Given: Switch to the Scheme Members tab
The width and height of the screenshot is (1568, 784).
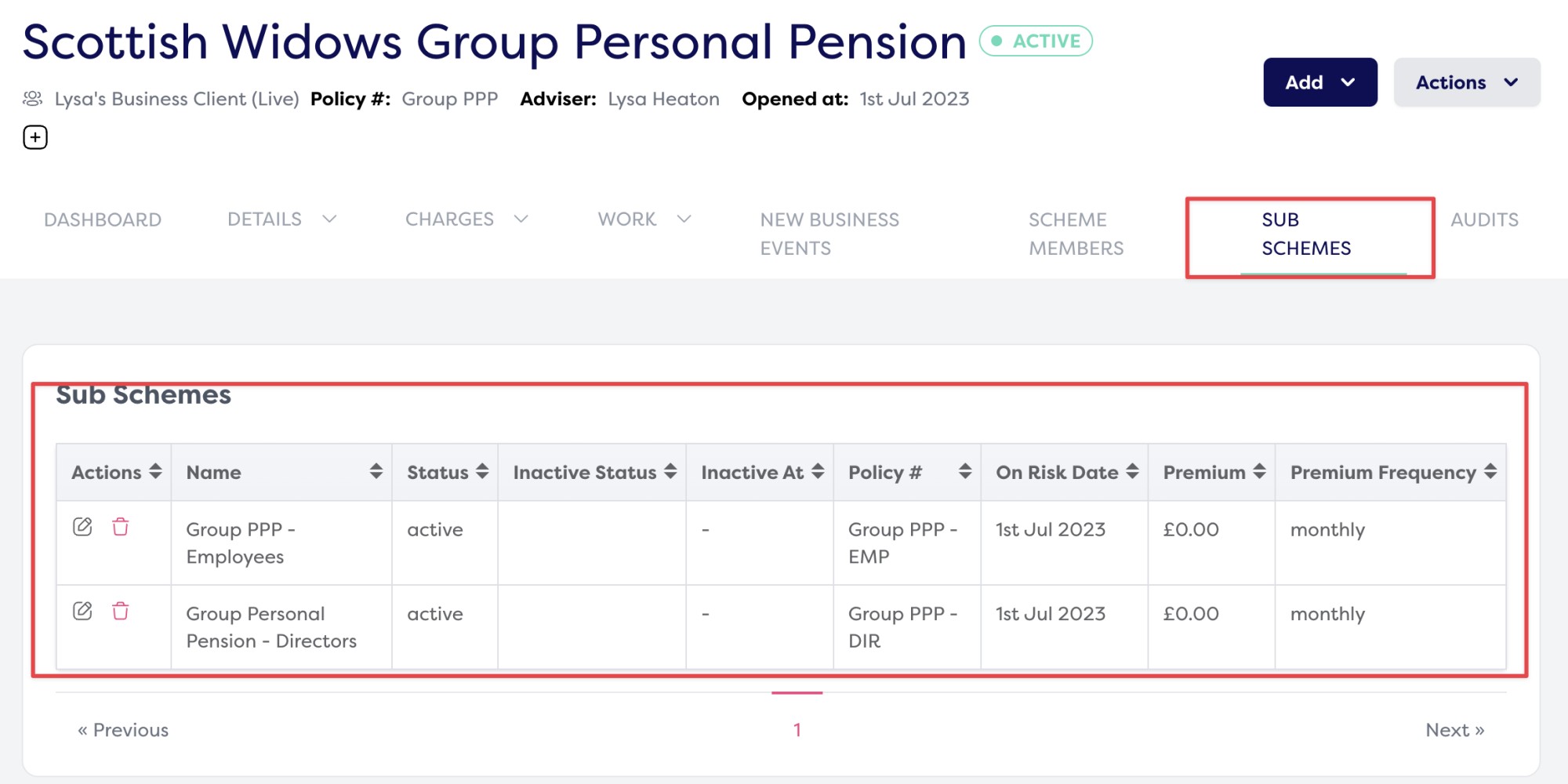Looking at the screenshot, I should [1076, 234].
